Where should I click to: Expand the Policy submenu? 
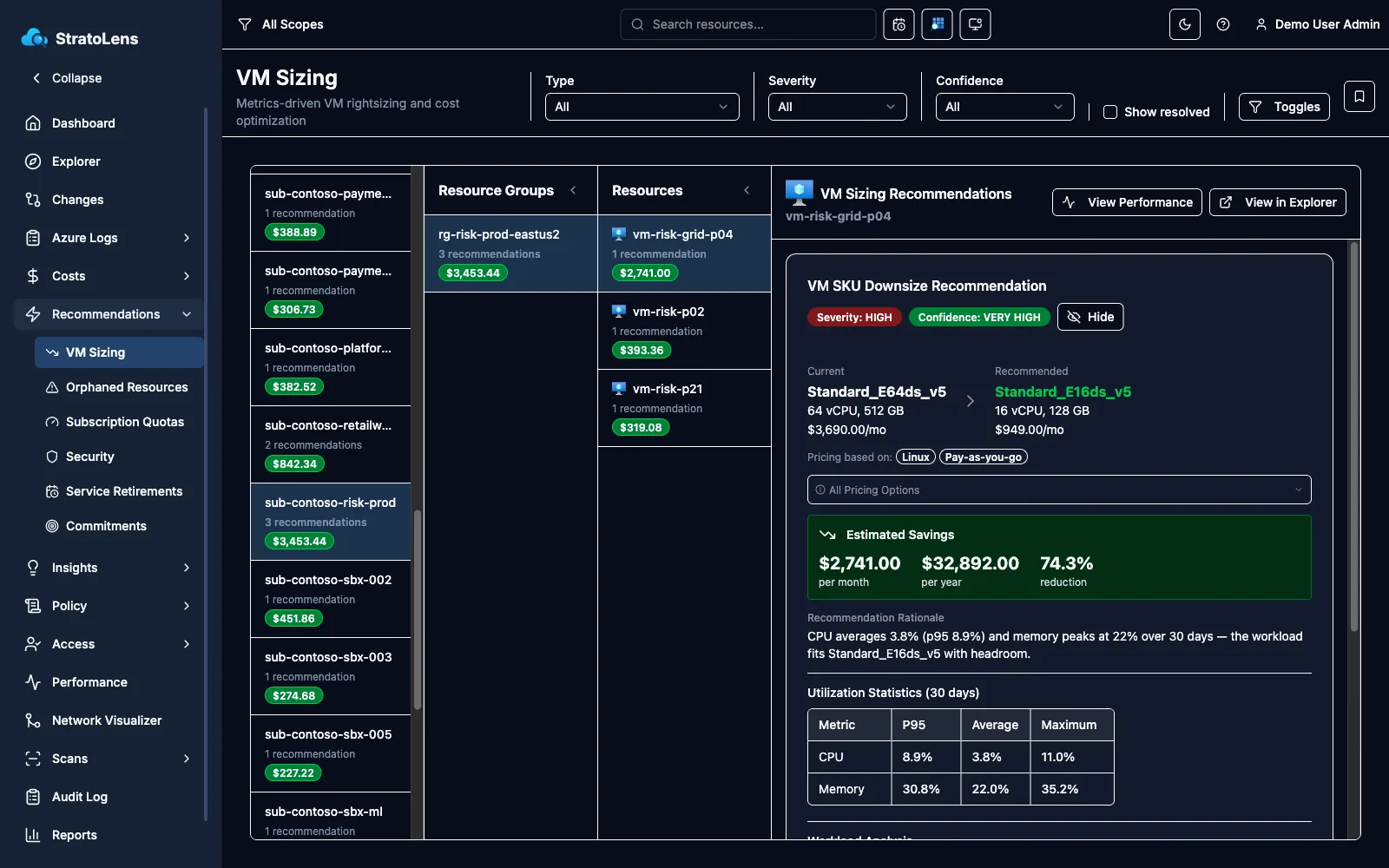[109, 606]
